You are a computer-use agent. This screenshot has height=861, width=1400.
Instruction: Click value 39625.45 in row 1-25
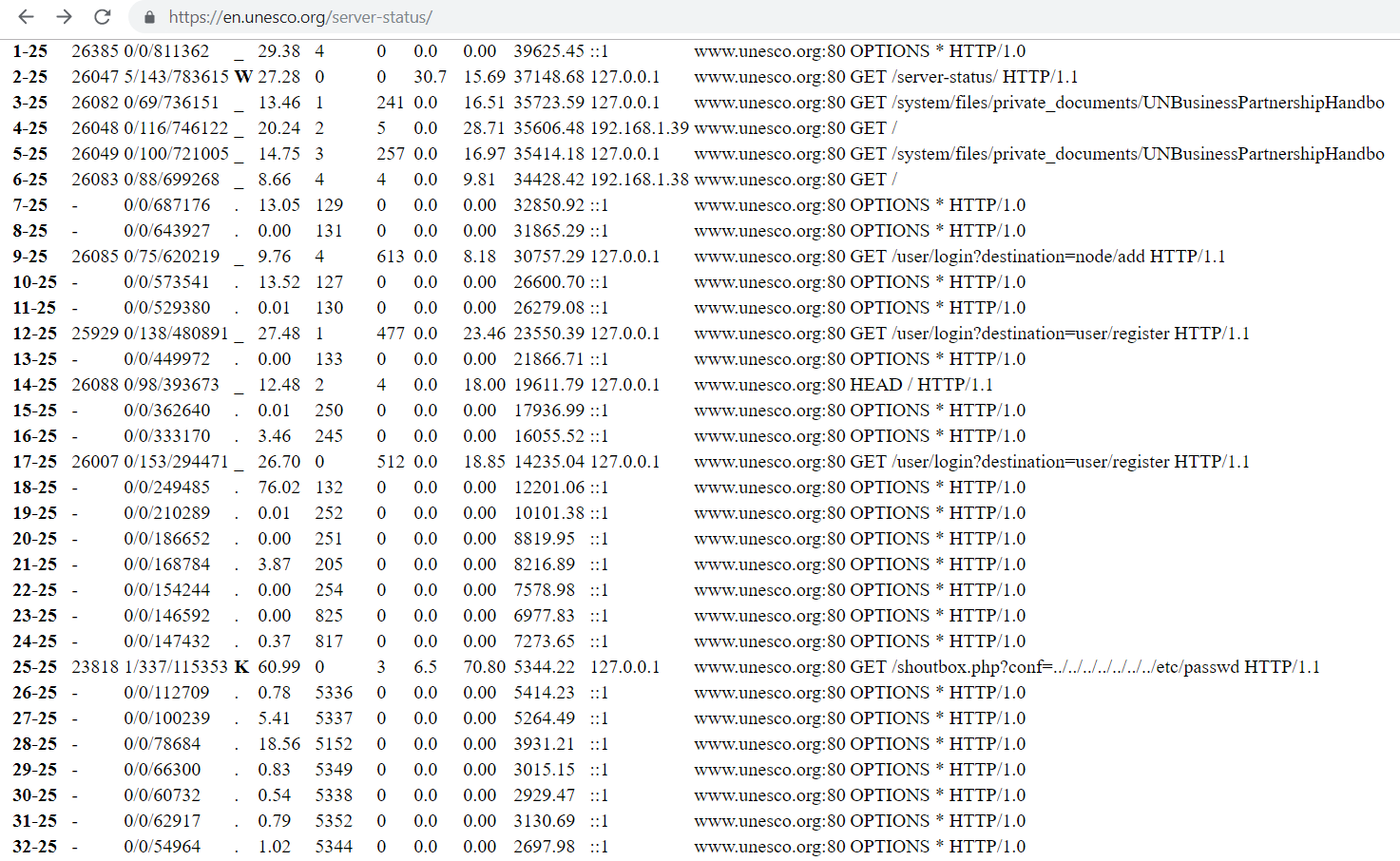click(x=549, y=51)
